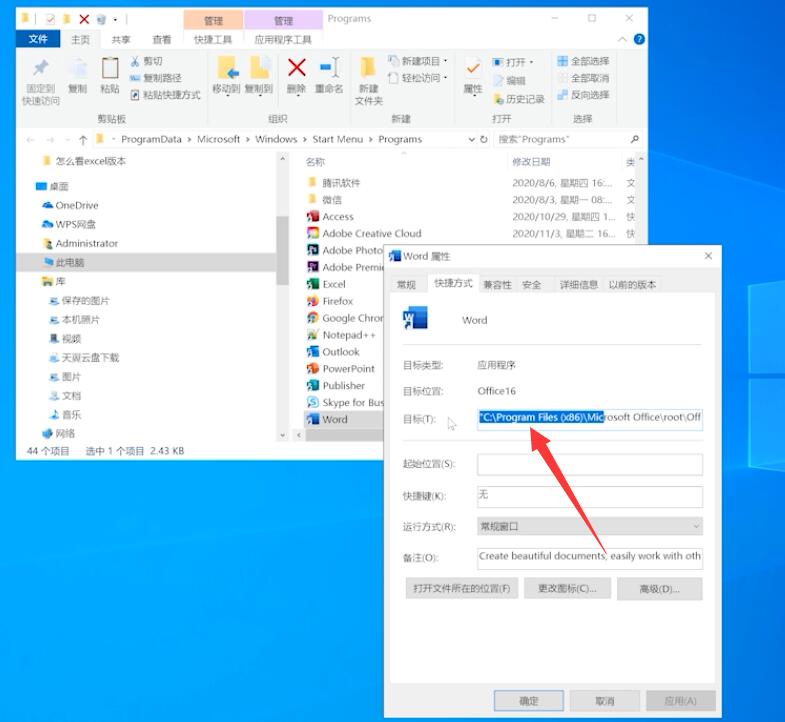Open the Run mode (运行方式) combo box
This screenshot has width=785, height=722.
click(x=590, y=526)
